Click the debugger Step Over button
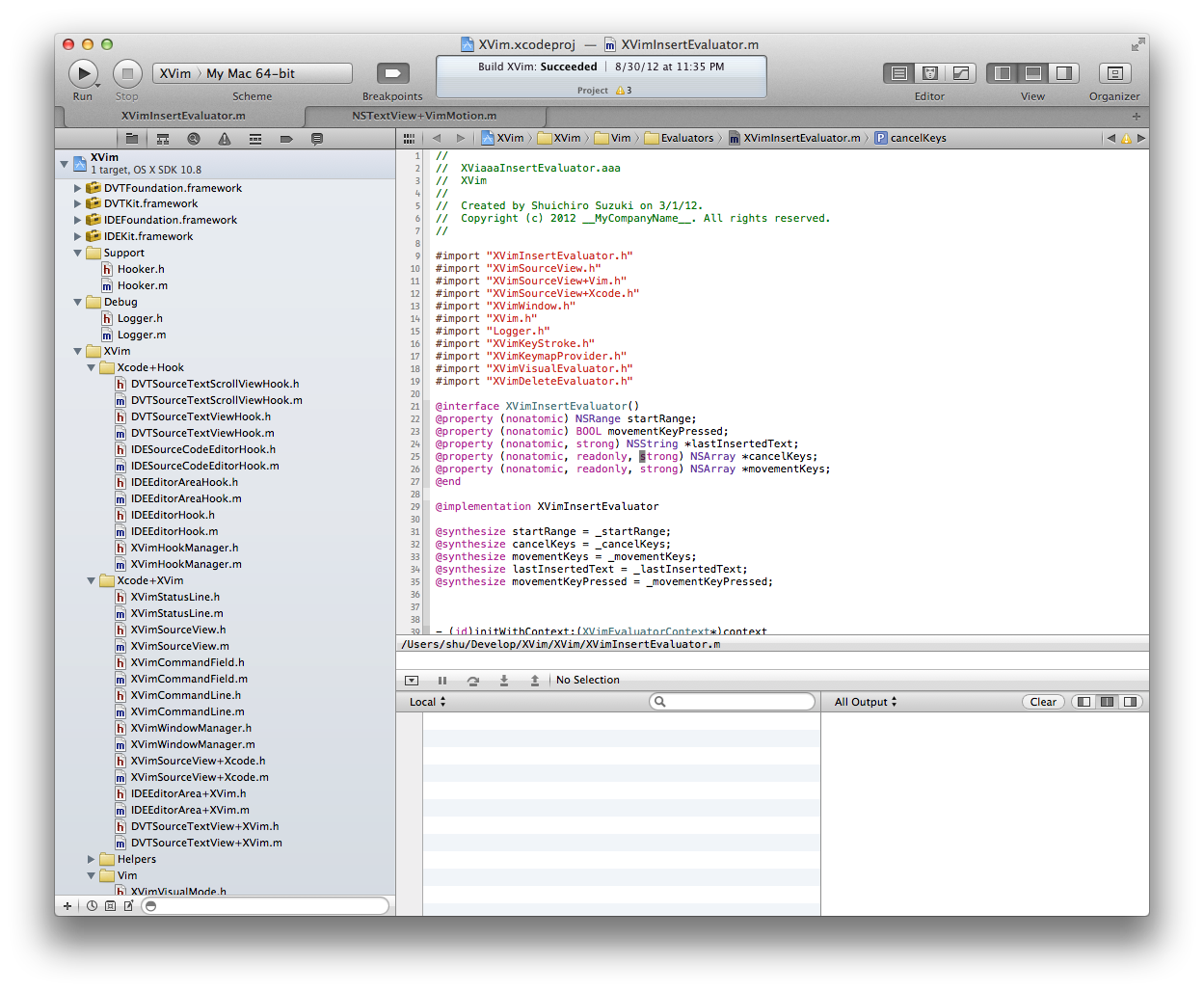Screen dimensions: 1204x992 pyautogui.click(x=473, y=681)
